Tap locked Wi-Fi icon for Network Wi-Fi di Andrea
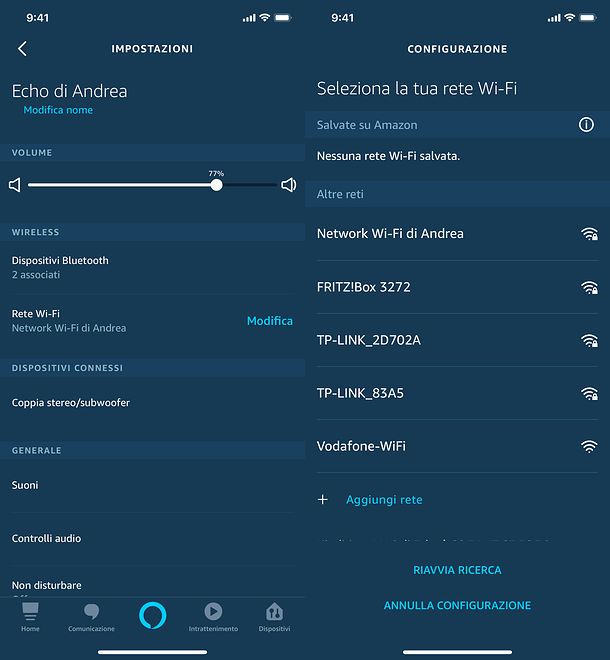Screen dimensions: 610x660 (x=589, y=234)
